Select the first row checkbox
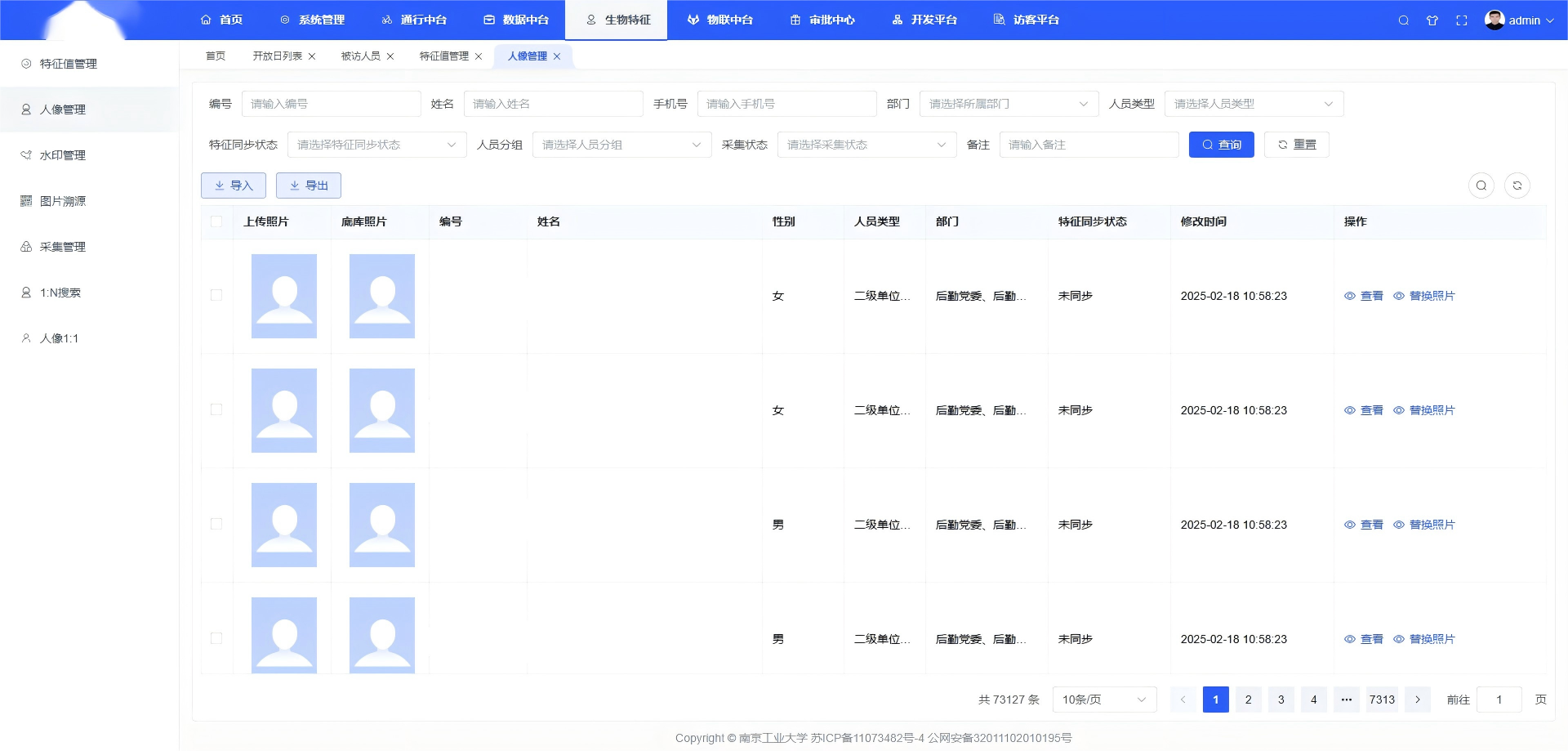This screenshot has width=1568, height=751. (x=216, y=295)
